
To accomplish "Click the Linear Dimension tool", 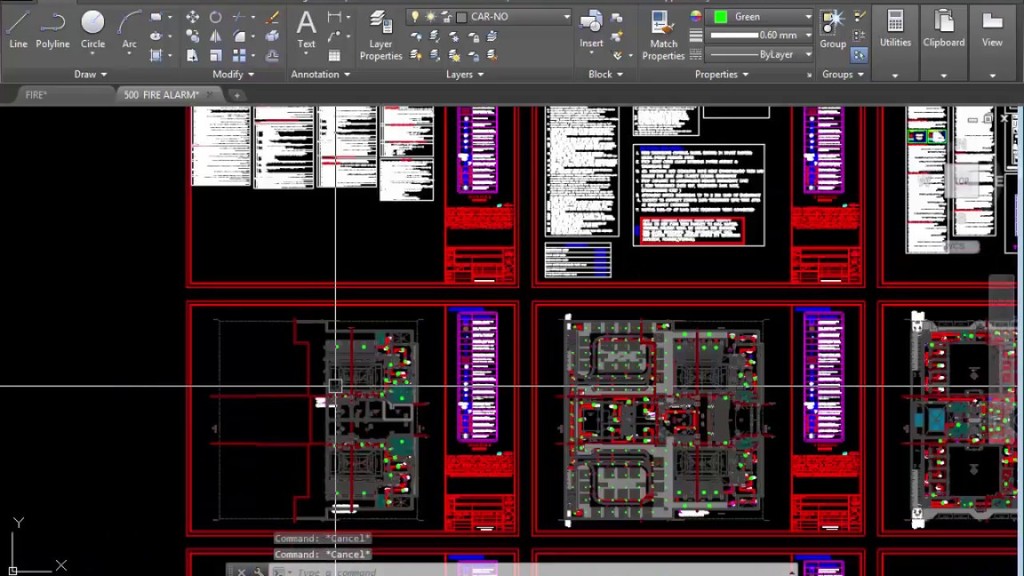I will (334, 17).
